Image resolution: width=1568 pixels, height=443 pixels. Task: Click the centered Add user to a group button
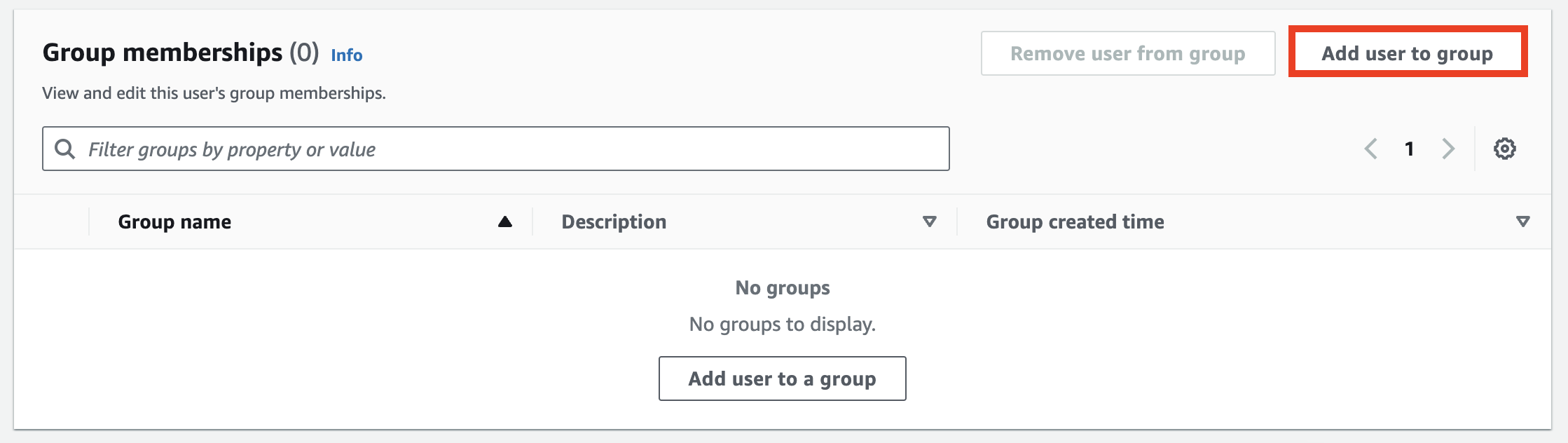[782, 379]
